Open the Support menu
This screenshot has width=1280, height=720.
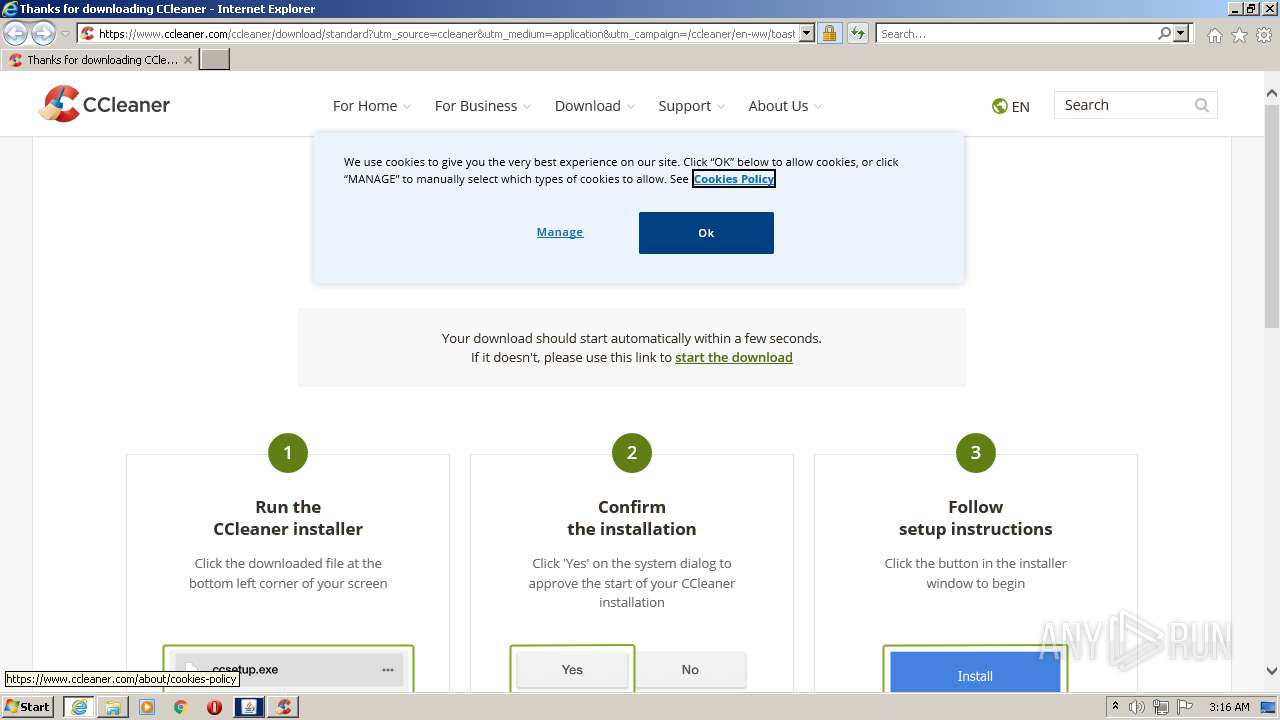(x=692, y=106)
